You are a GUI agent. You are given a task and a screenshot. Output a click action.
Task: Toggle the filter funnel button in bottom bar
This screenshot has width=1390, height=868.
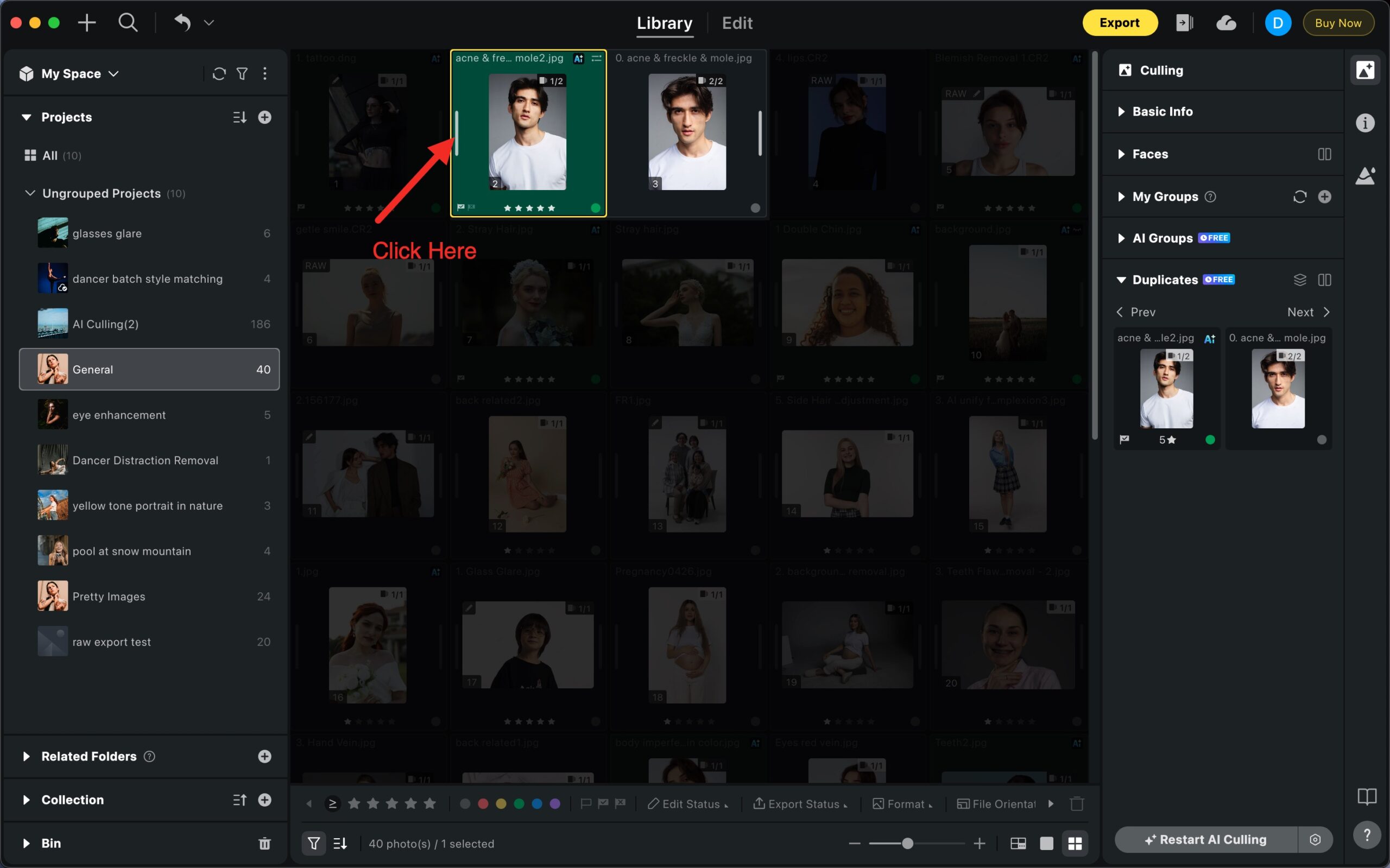[313, 844]
